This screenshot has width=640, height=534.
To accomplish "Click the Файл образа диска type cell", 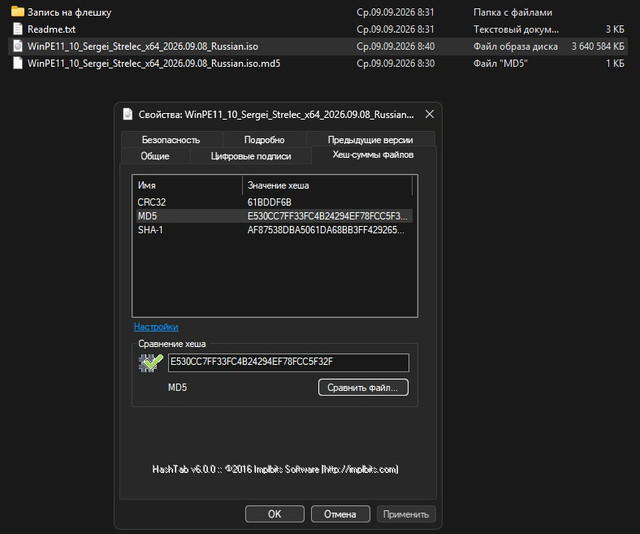I will [x=515, y=47].
